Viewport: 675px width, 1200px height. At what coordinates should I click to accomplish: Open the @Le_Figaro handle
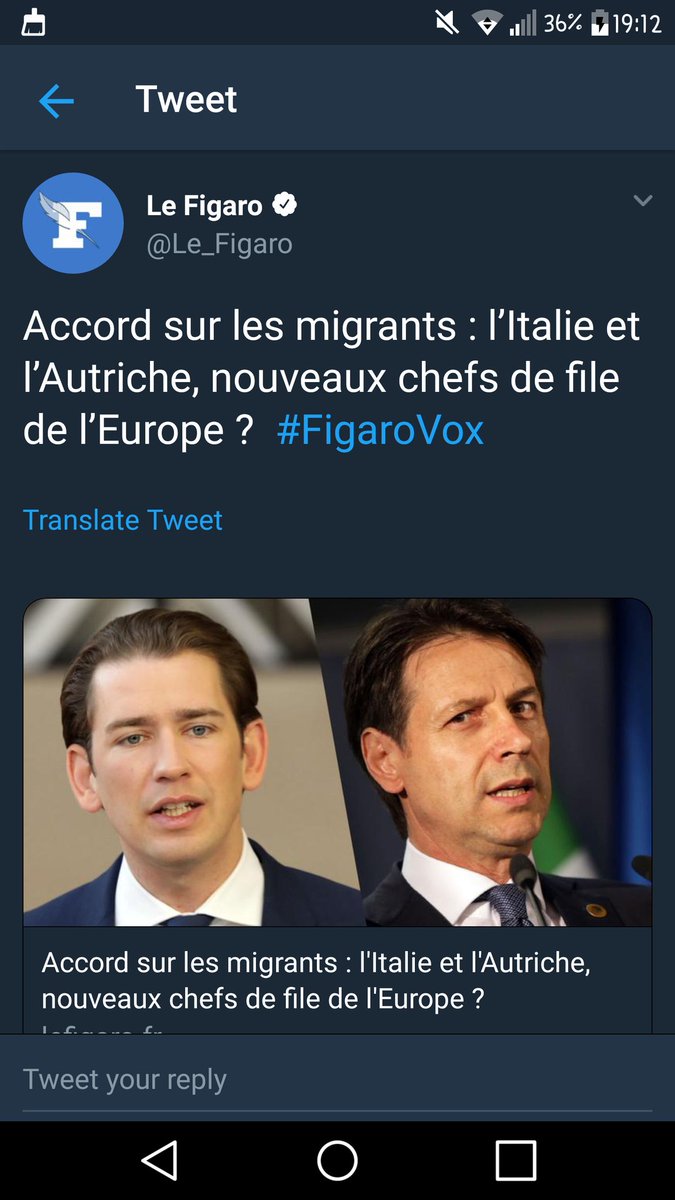(x=220, y=244)
